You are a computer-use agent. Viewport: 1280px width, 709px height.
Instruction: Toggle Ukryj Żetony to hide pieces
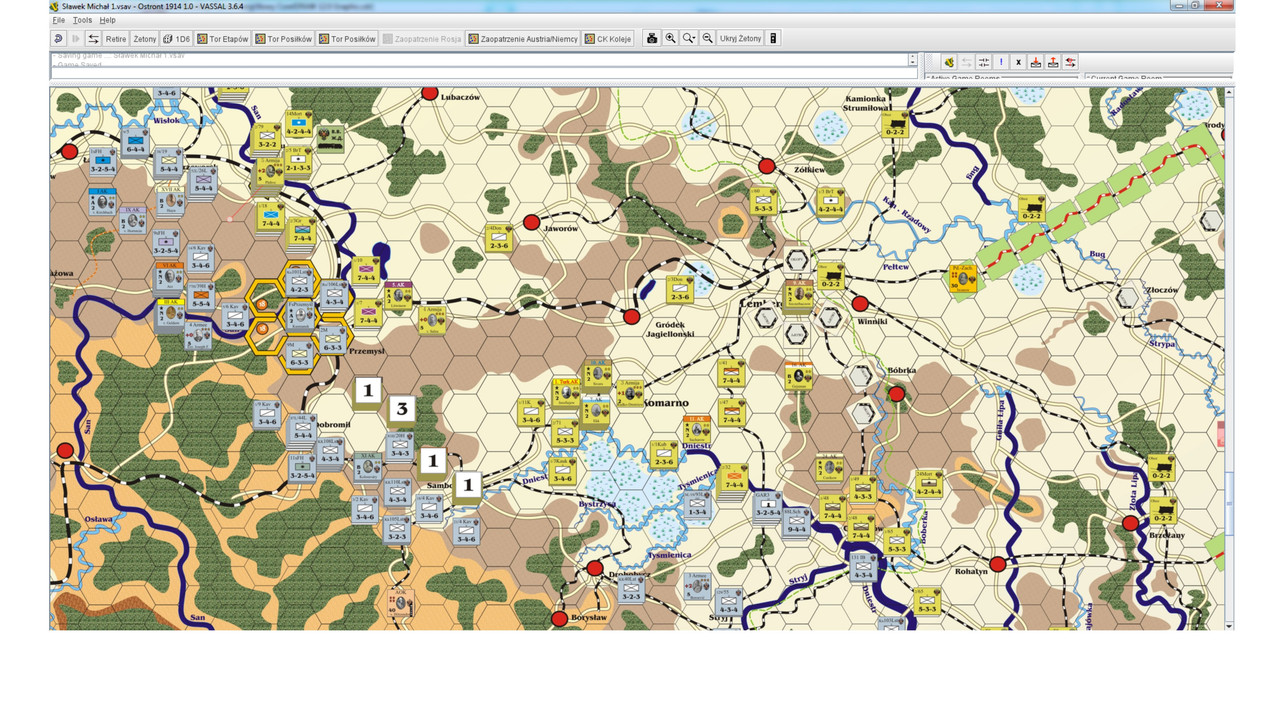[x=741, y=38]
